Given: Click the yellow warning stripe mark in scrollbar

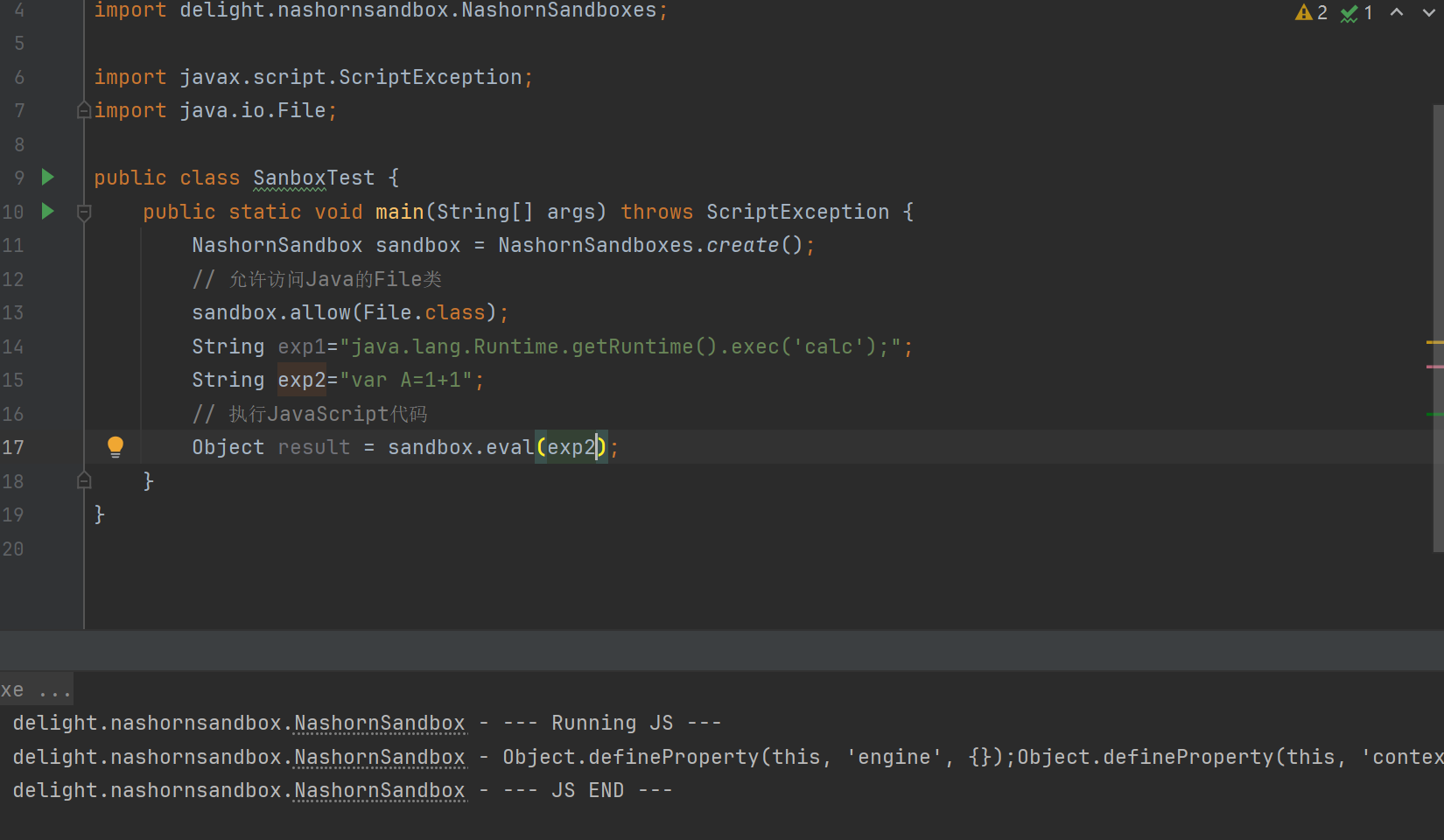Looking at the screenshot, I should pyautogui.click(x=1434, y=342).
